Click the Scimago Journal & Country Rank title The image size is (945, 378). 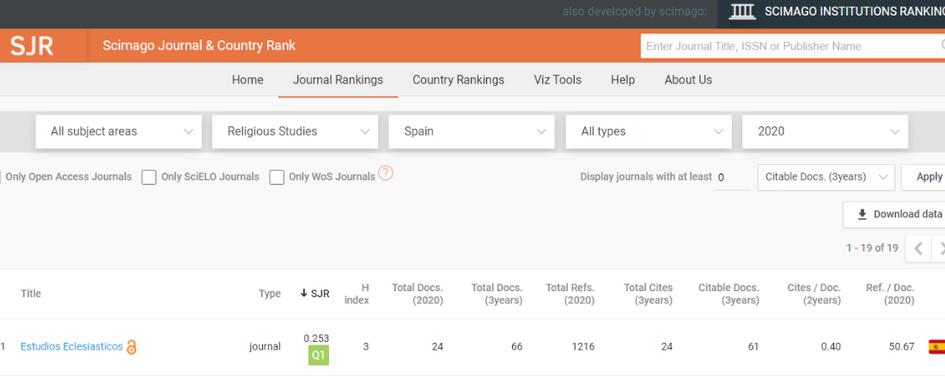tap(199, 46)
